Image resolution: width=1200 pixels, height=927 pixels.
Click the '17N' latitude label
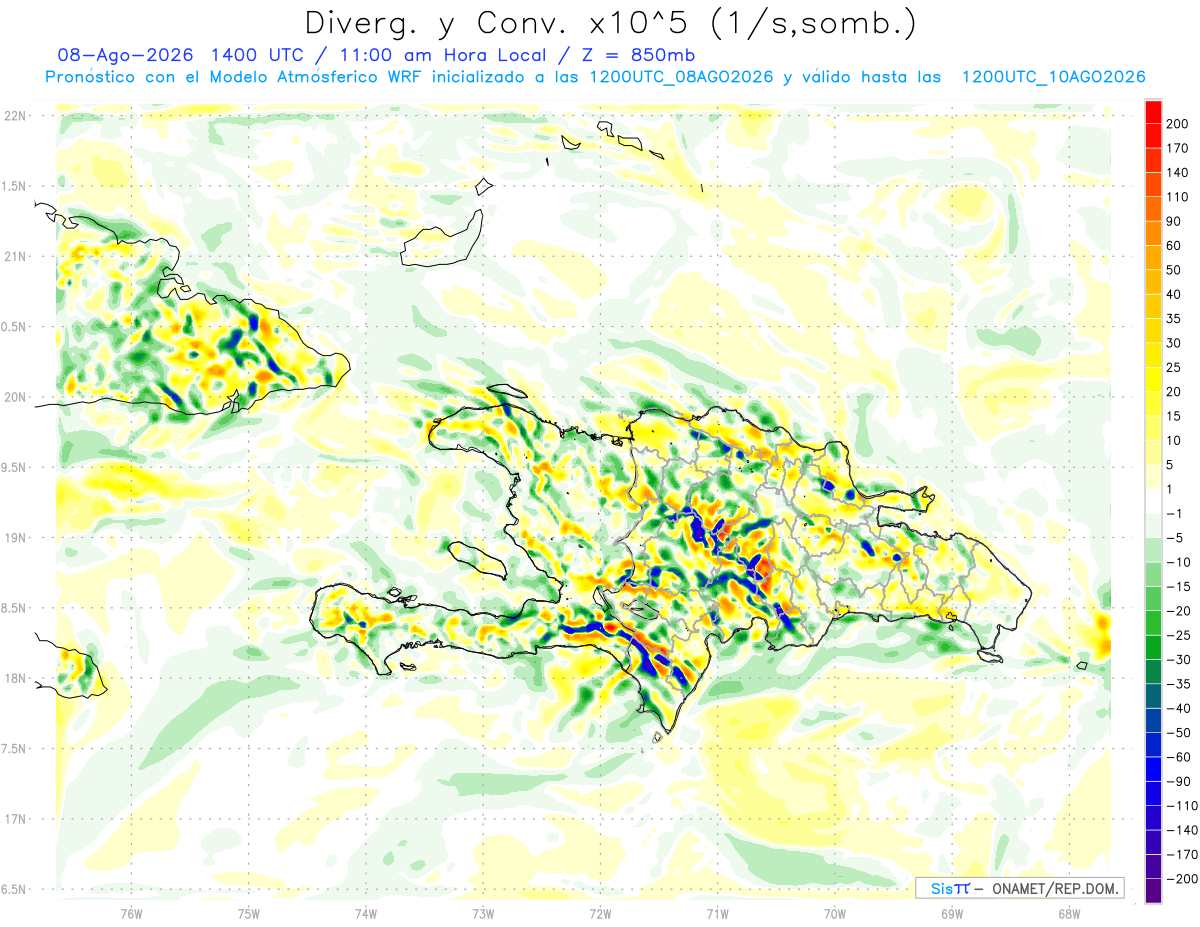(x=14, y=819)
